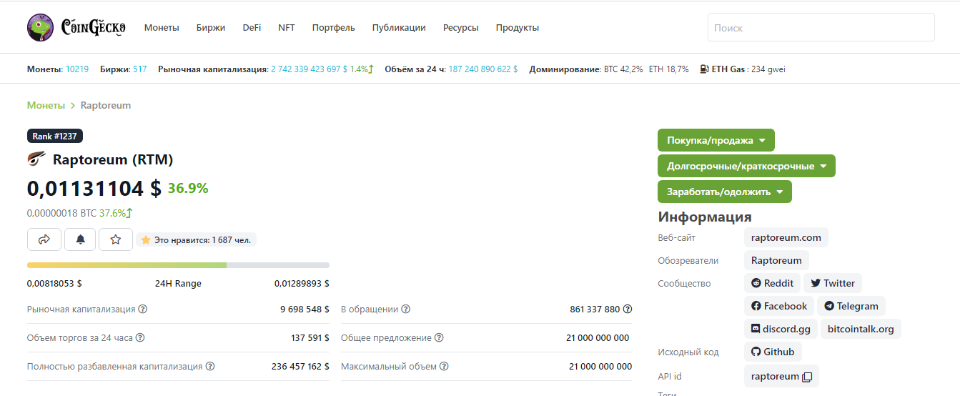Image resolution: width=960 pixels, height=396 pixels.
Task: Open the Github source code link
Action: (x=773, y=352)
